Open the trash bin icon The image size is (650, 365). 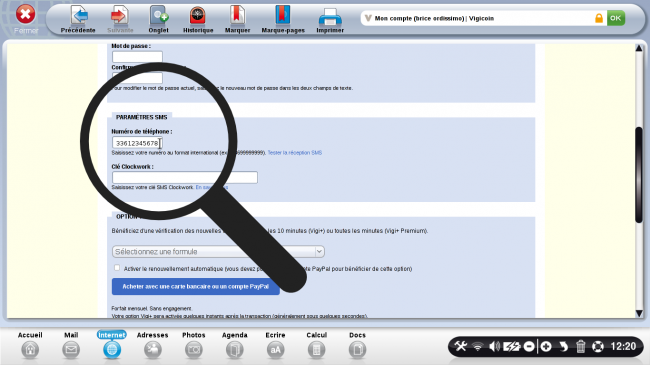click(580, 346)
